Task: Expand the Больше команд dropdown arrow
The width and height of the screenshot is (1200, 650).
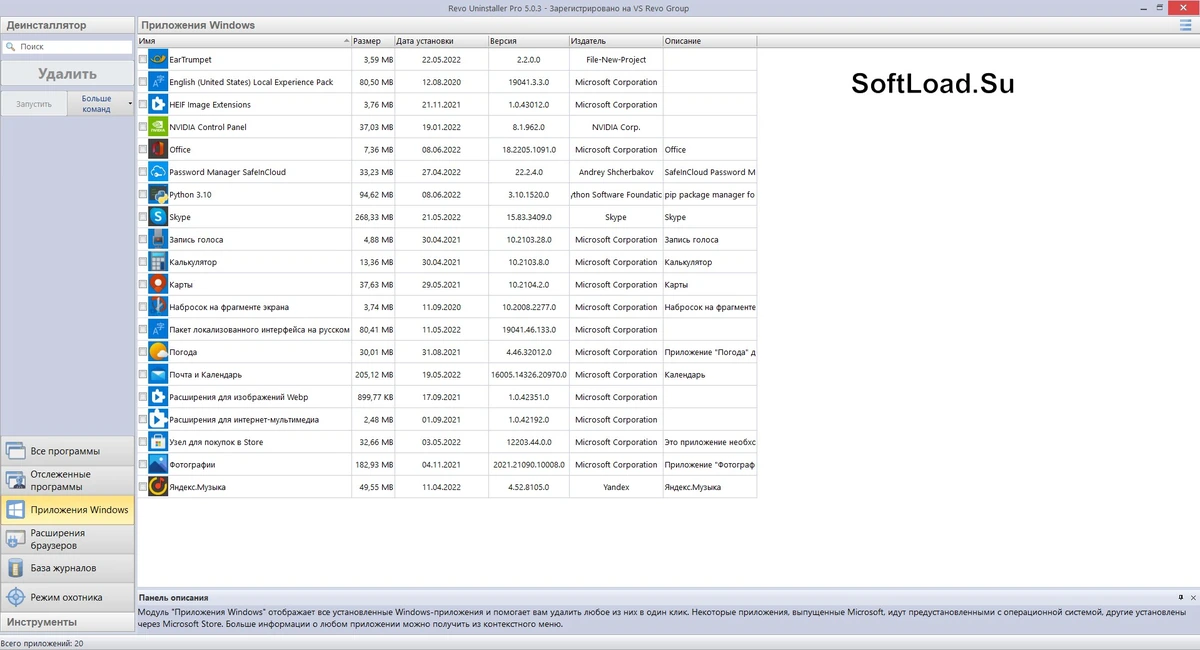Action: click(x=130, y=104)
